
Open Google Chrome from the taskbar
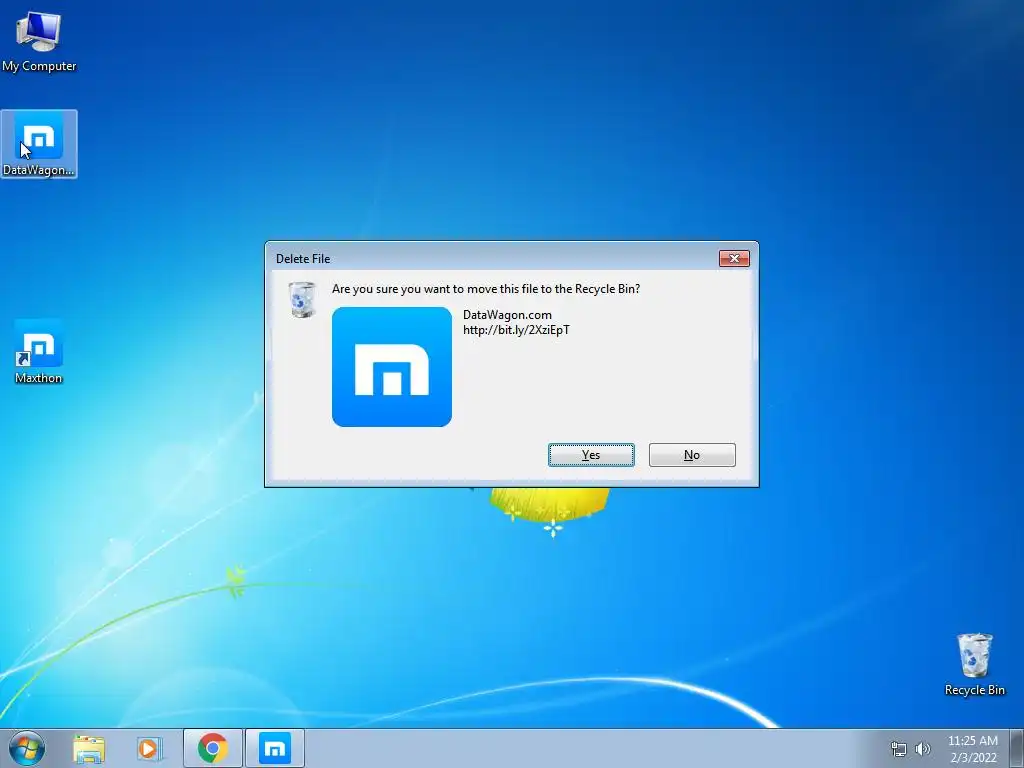[x=213, y=748]
